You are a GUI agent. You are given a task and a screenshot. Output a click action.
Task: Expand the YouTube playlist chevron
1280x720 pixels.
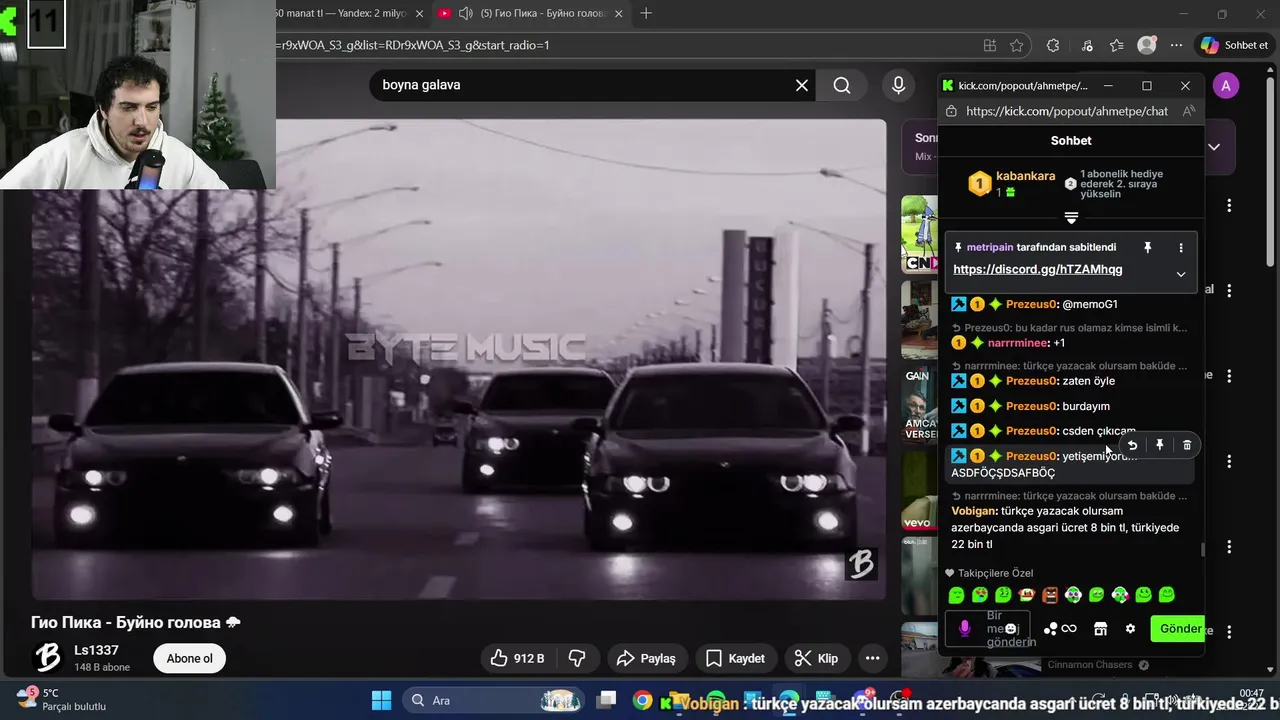(x=1214, y=147)
